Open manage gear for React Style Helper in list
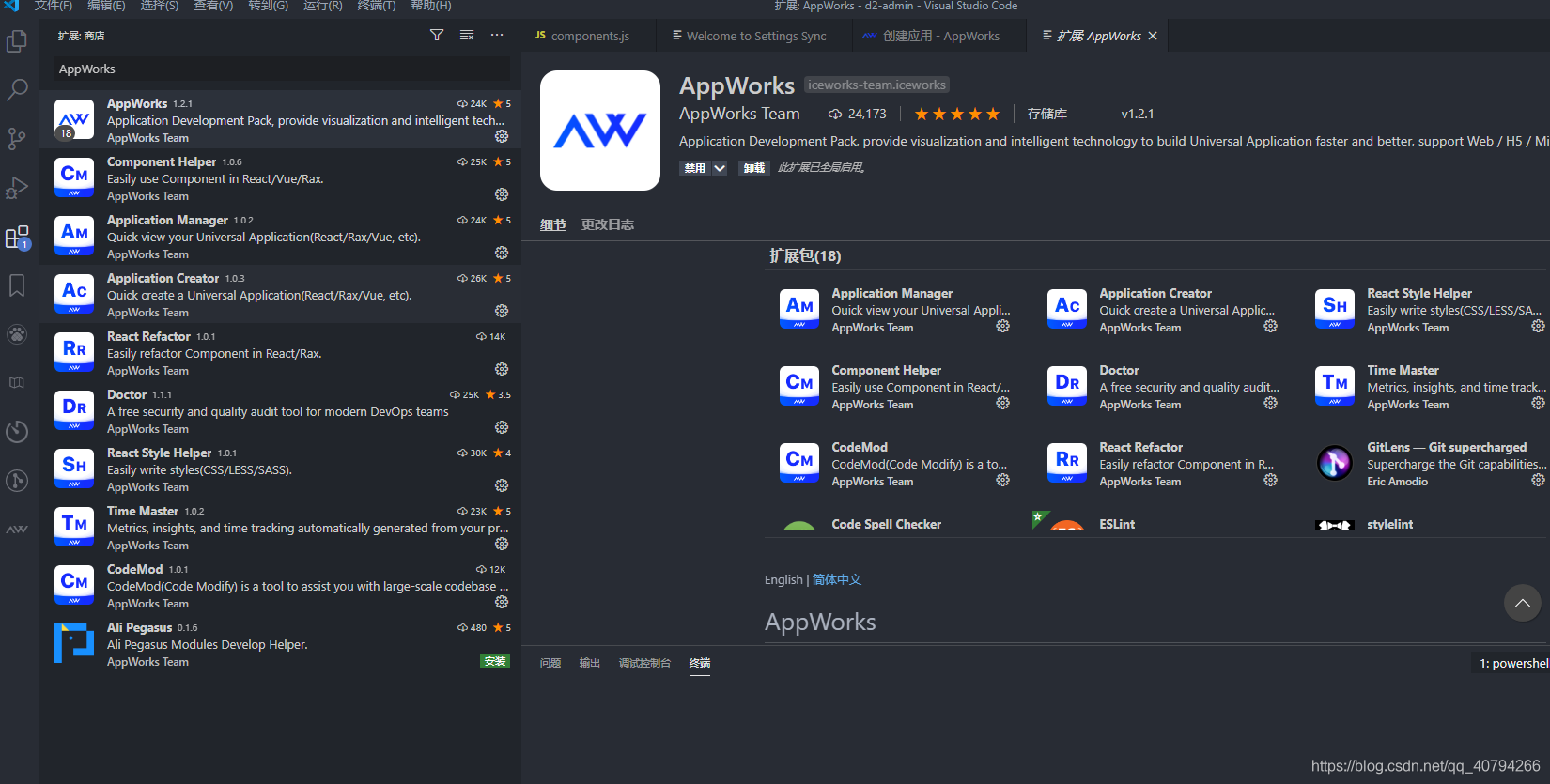 pos(502,485)
